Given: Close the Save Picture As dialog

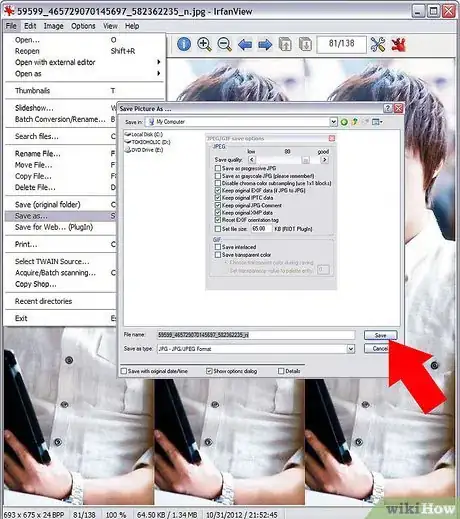Looking at the screenshot, I should (x=398, y=108).
